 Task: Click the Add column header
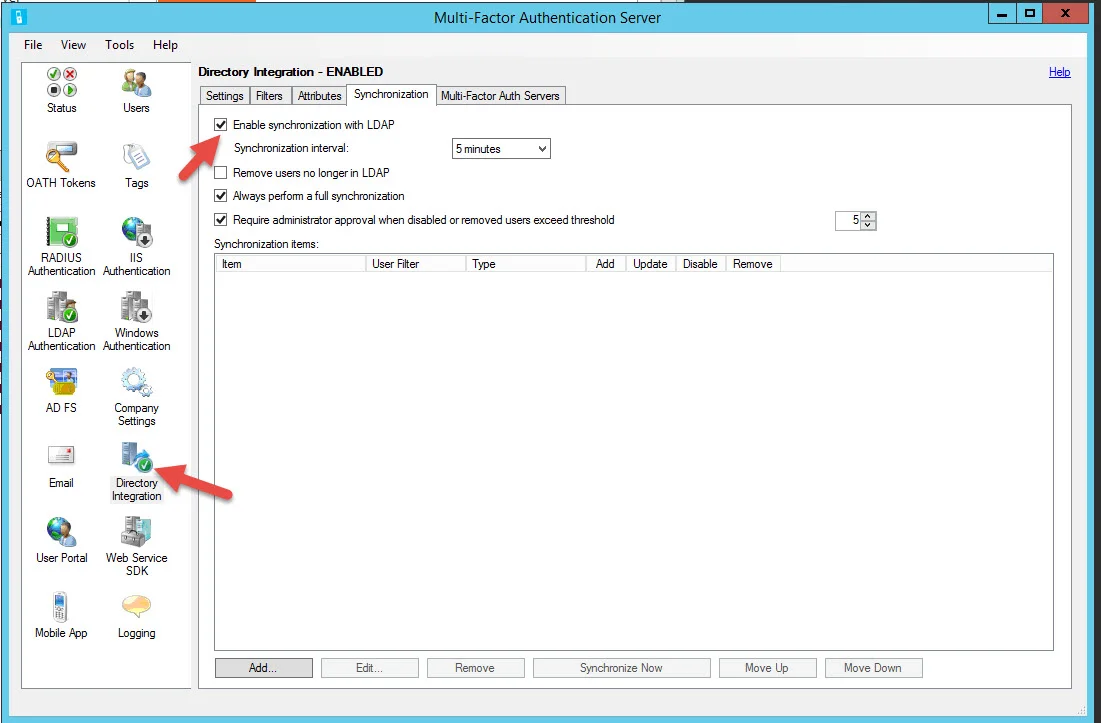coord(605,264)
